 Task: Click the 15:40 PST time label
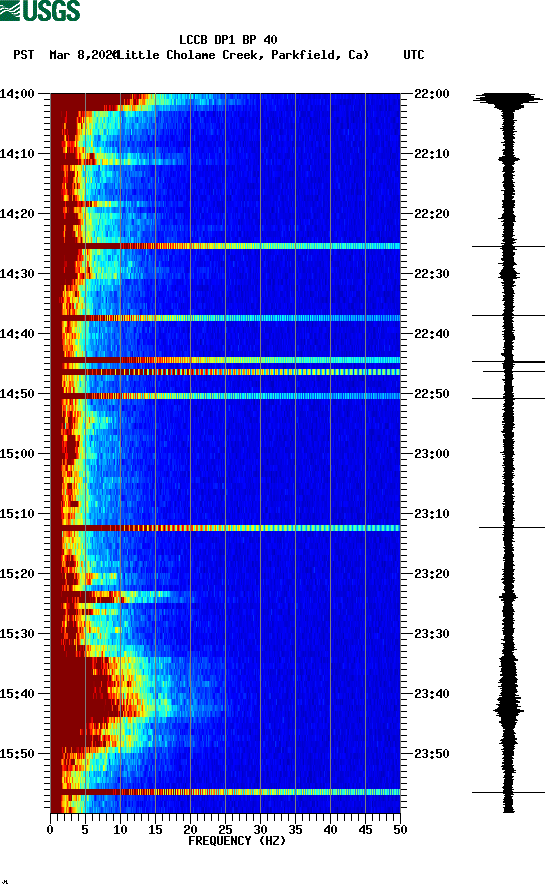pos(17,694)
